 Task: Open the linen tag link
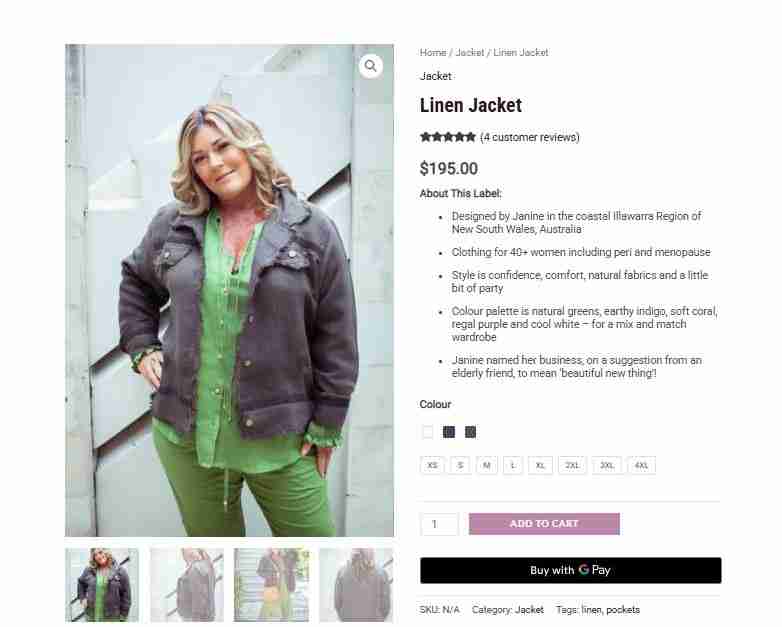[x=591, y=610]
